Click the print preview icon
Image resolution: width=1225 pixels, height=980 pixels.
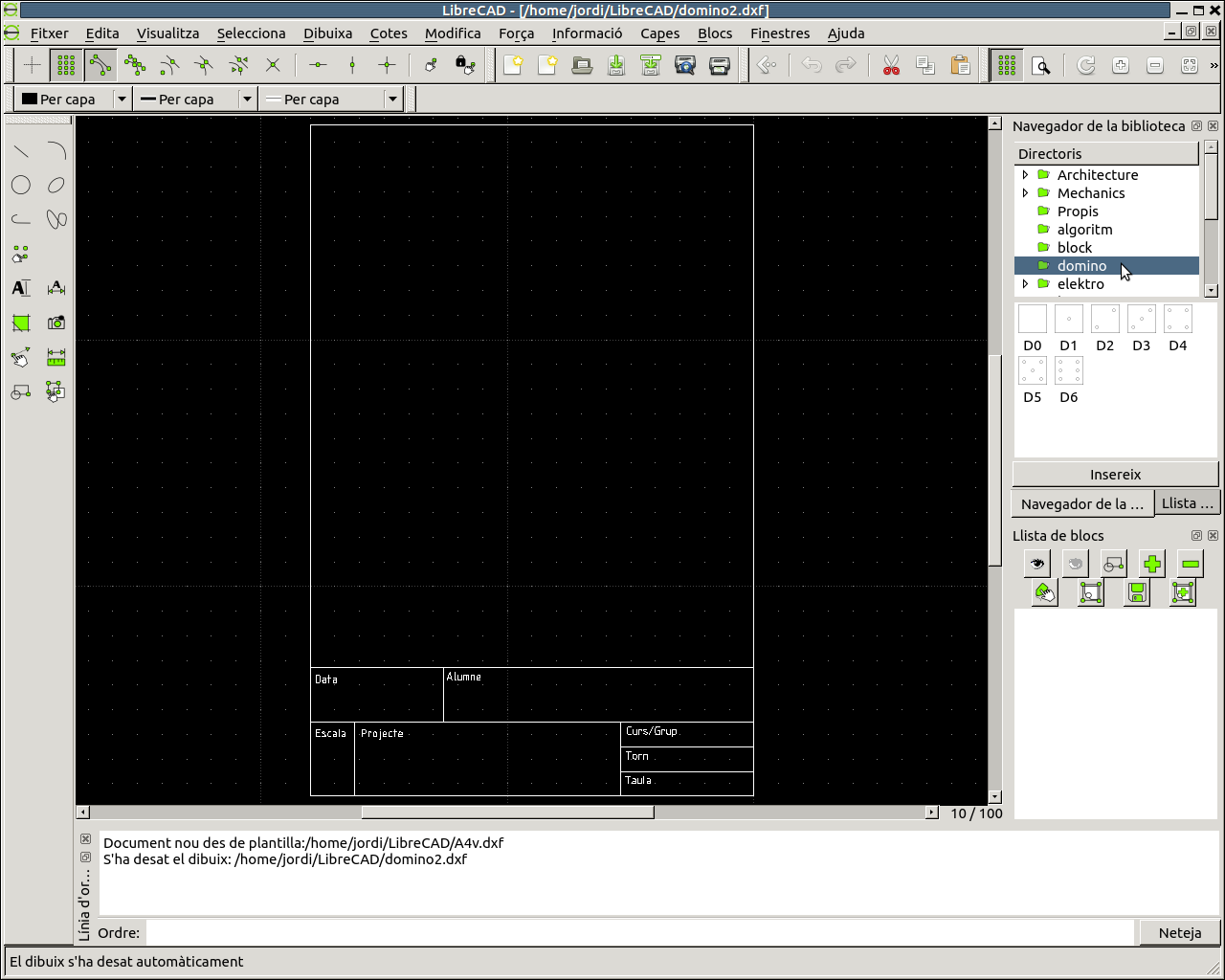click(x=685, y=65)
